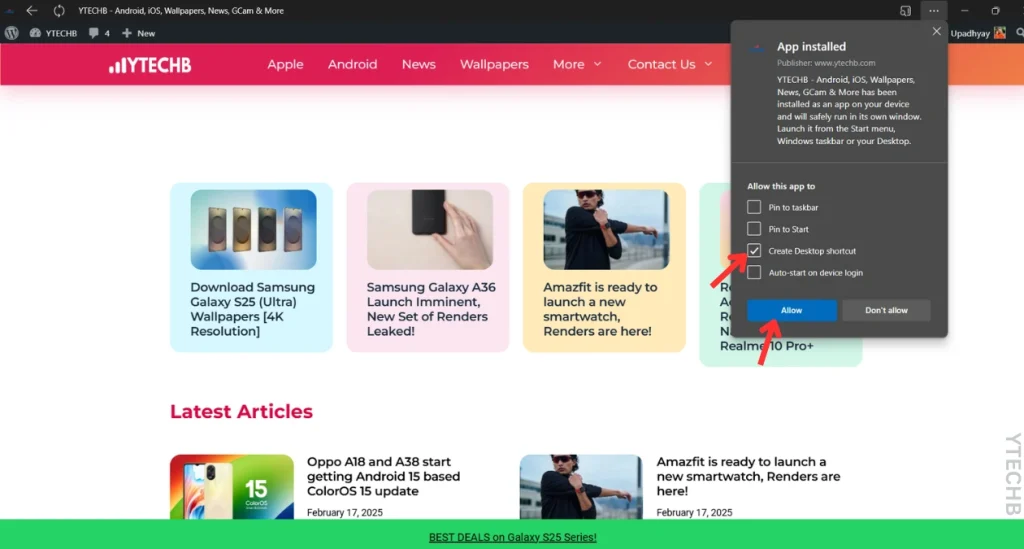Open the Android menu item
Viewport: 1024px width, 549px height.
(x=353, y=64)
